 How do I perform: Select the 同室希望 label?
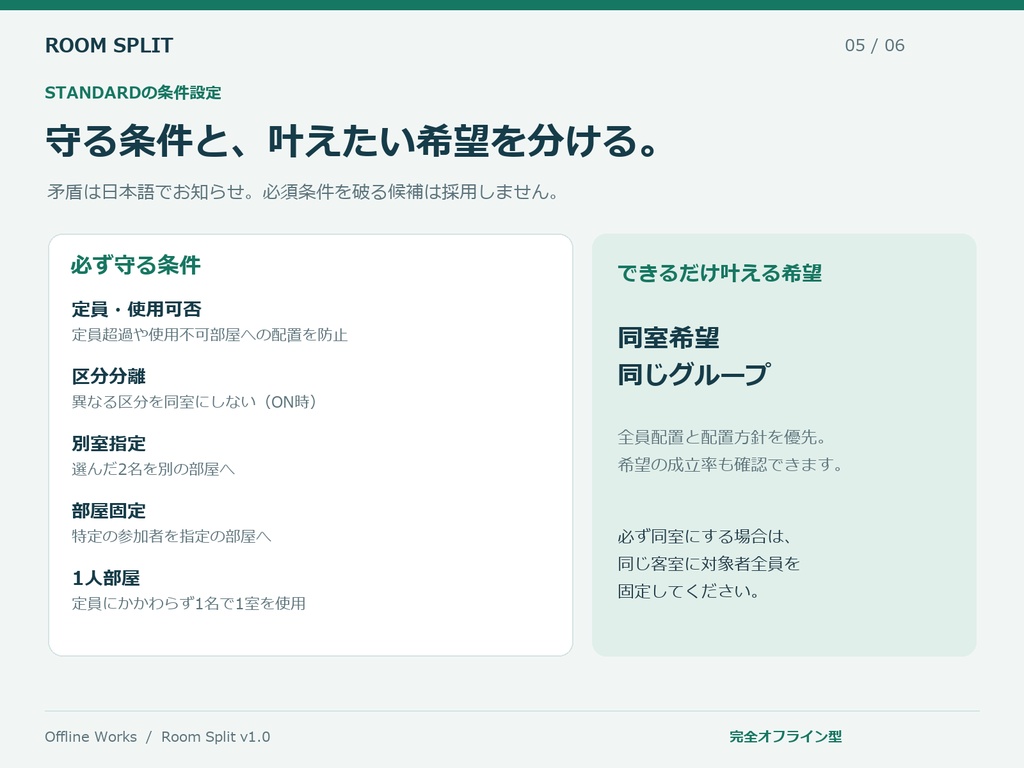[668, 338]
